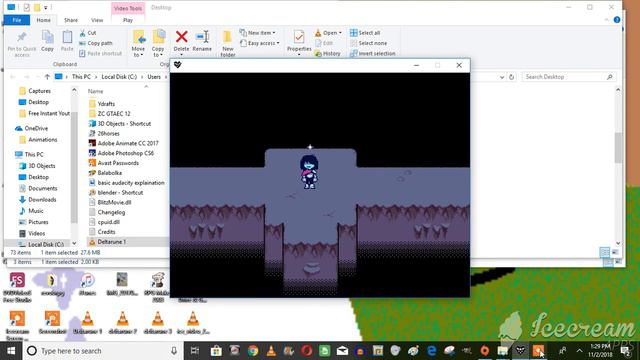Click the Task View taskbar icon

click(x=195, y=351)
